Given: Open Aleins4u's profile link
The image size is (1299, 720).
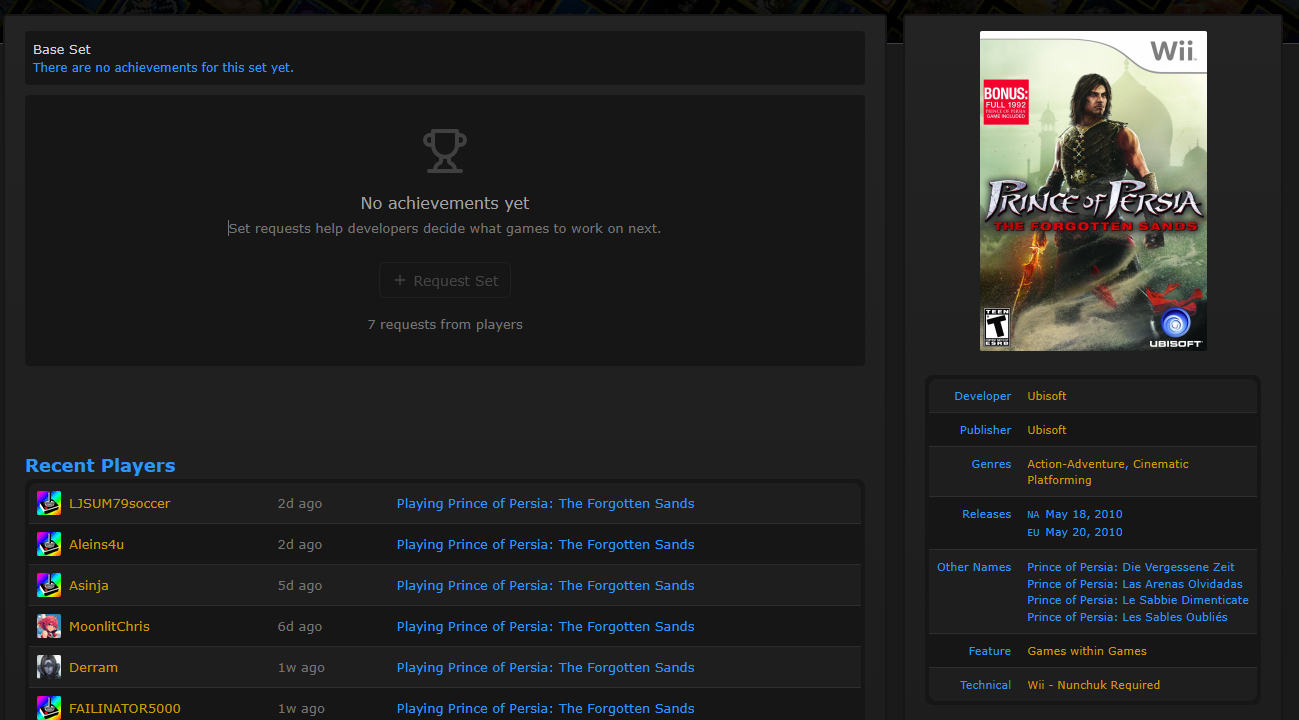Looking at the screenshot, I should tap(97, 544).
